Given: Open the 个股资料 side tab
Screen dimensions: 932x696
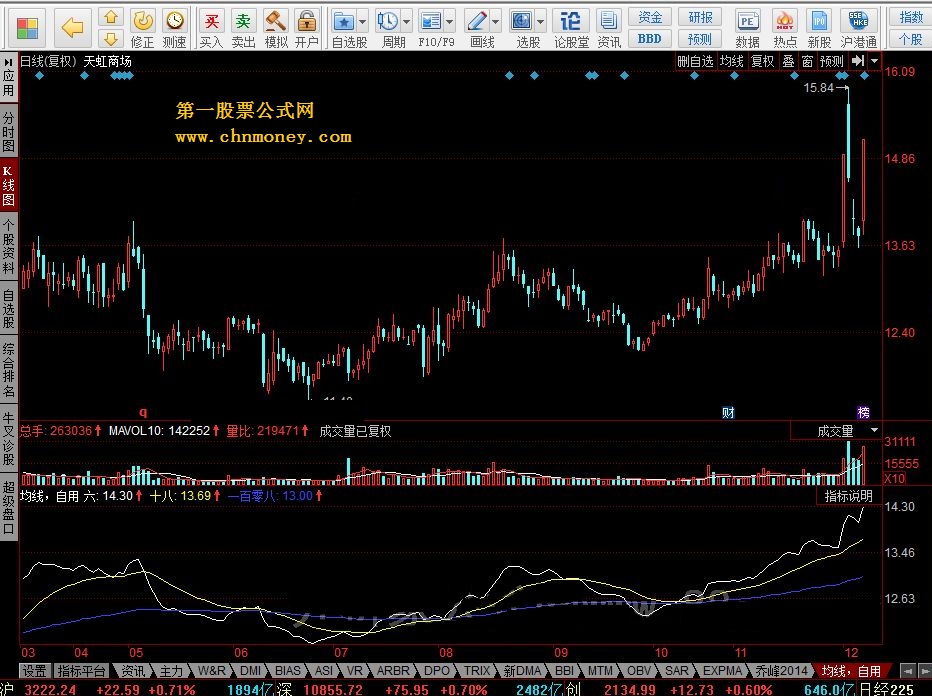Looking at the screenshot, I should [x=8, y=247].
